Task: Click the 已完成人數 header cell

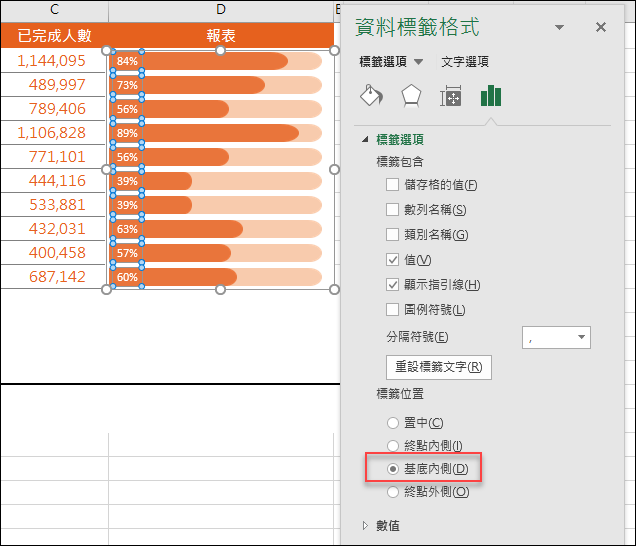Action: click(x=54, y=36)
